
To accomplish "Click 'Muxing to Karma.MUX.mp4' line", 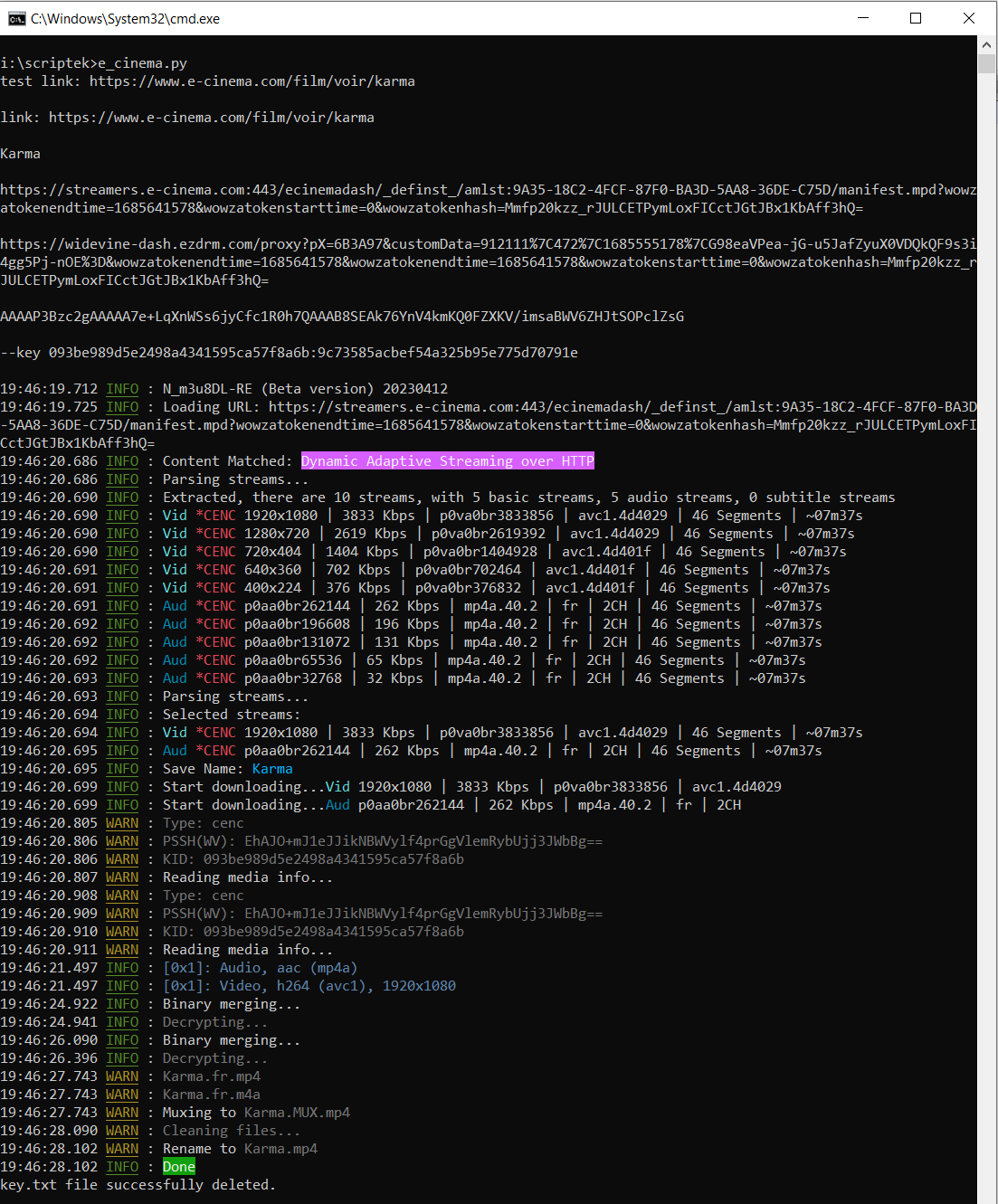I will tap(175, 1113).
